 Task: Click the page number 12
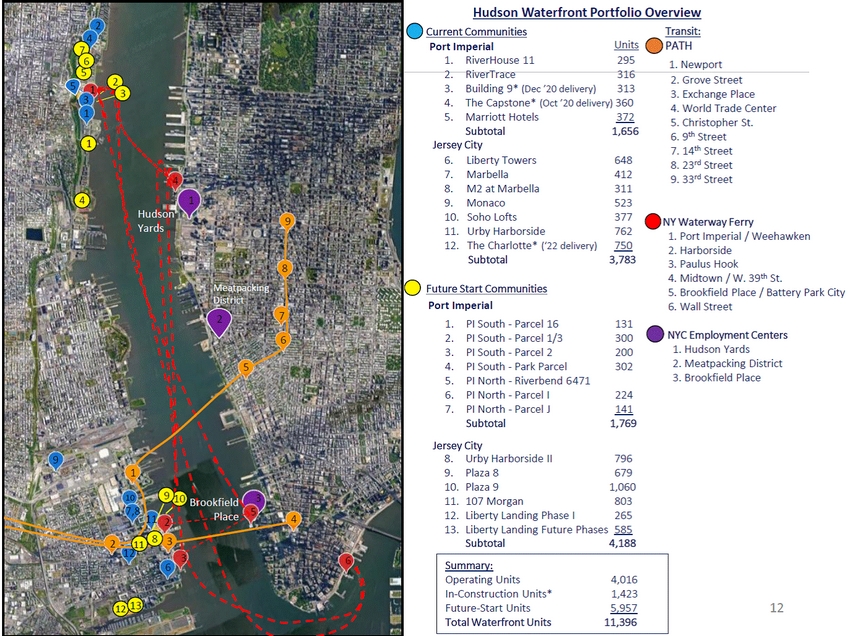(777, 607)
